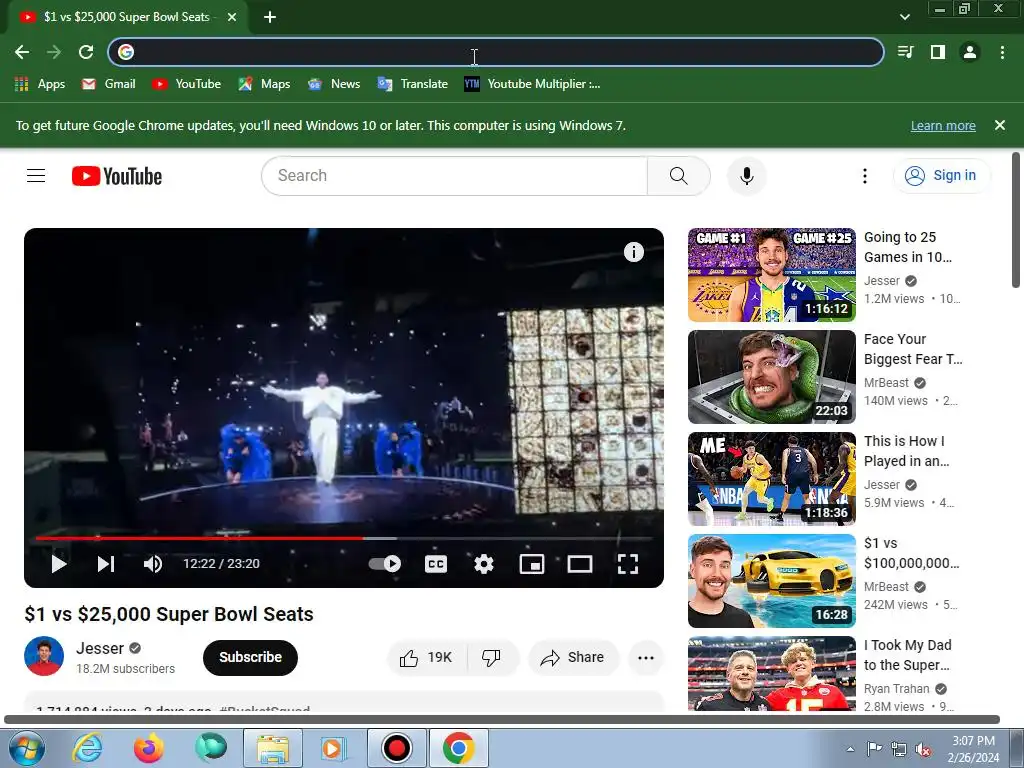Click the browser forward arrow

pos(54,52)
